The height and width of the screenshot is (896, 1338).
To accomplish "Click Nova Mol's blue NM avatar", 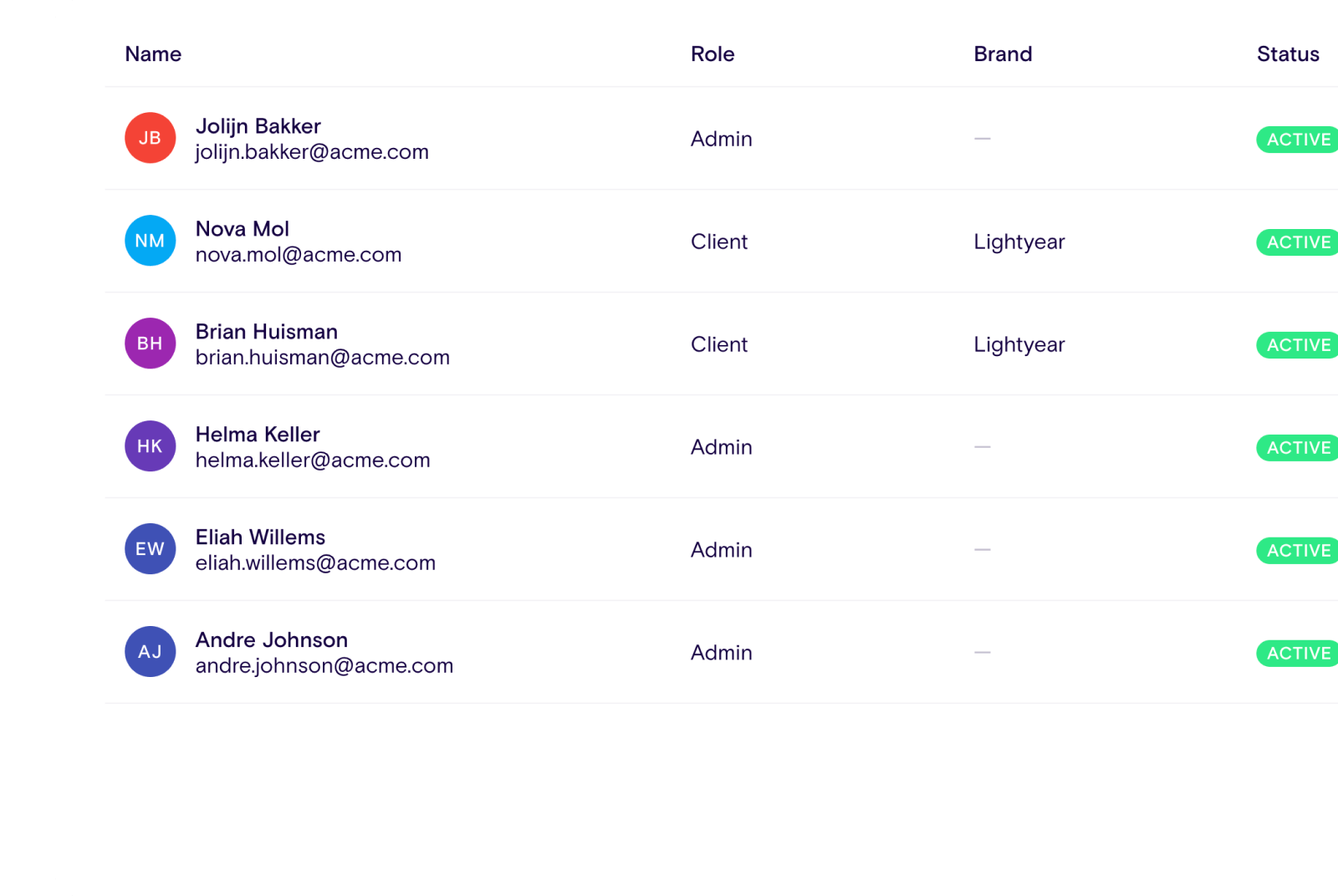I will pos(150,241).
